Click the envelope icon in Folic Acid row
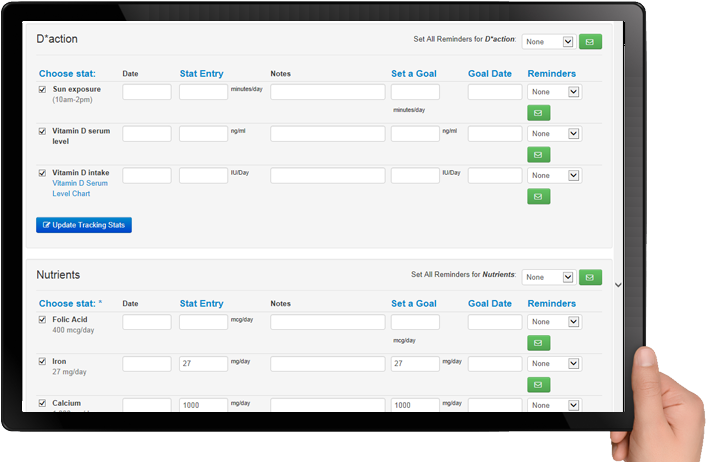The image size is (707, 463). pos(538,343)
